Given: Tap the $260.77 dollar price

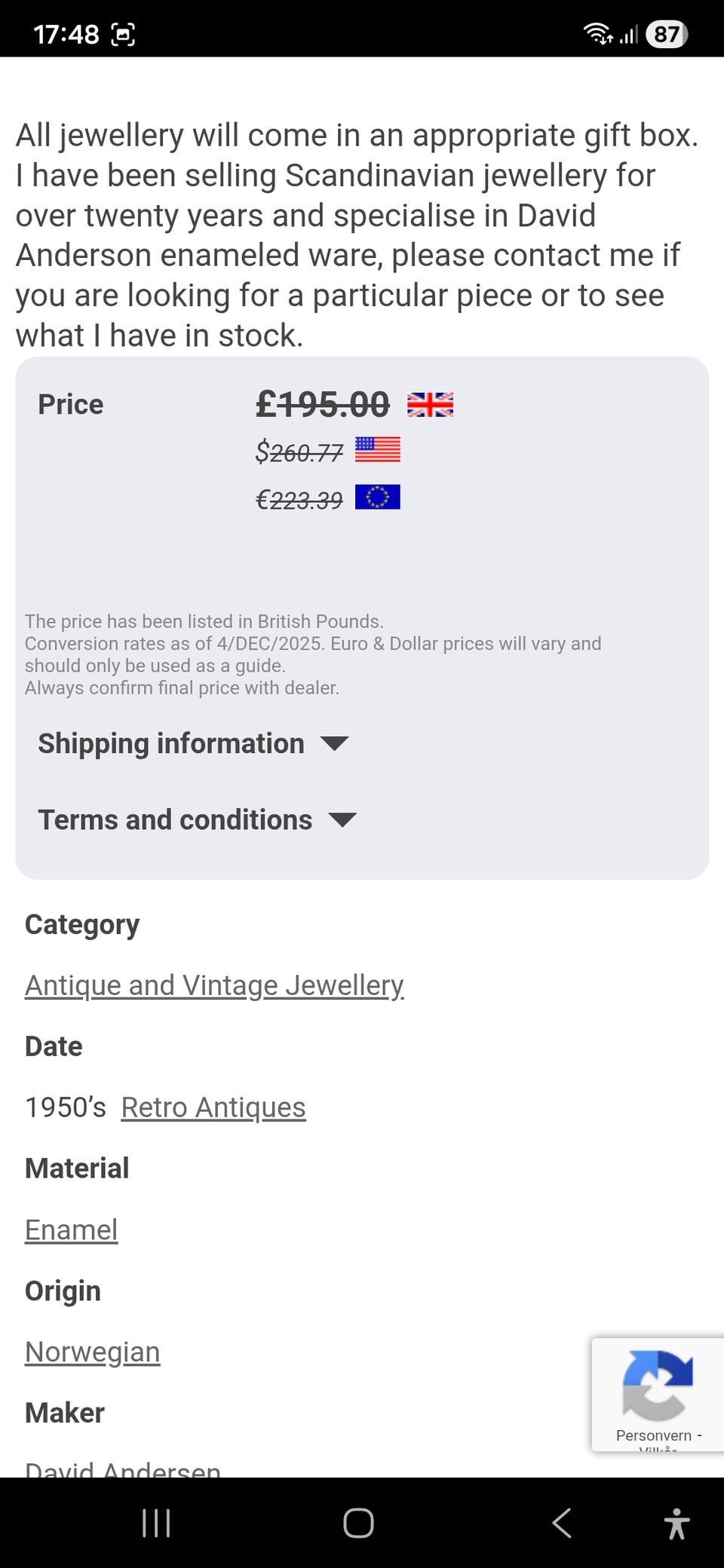Looking at the screenshot, I should [299, 452].
